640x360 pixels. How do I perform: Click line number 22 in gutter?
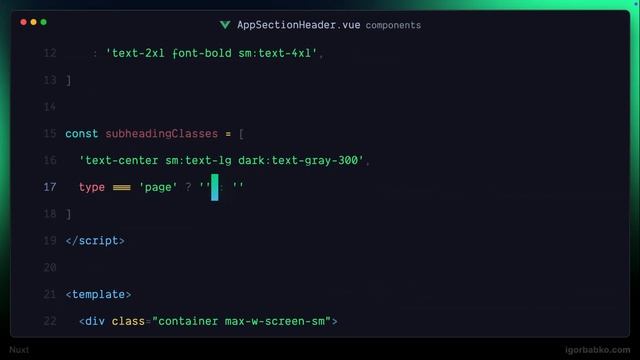(50, 321)
